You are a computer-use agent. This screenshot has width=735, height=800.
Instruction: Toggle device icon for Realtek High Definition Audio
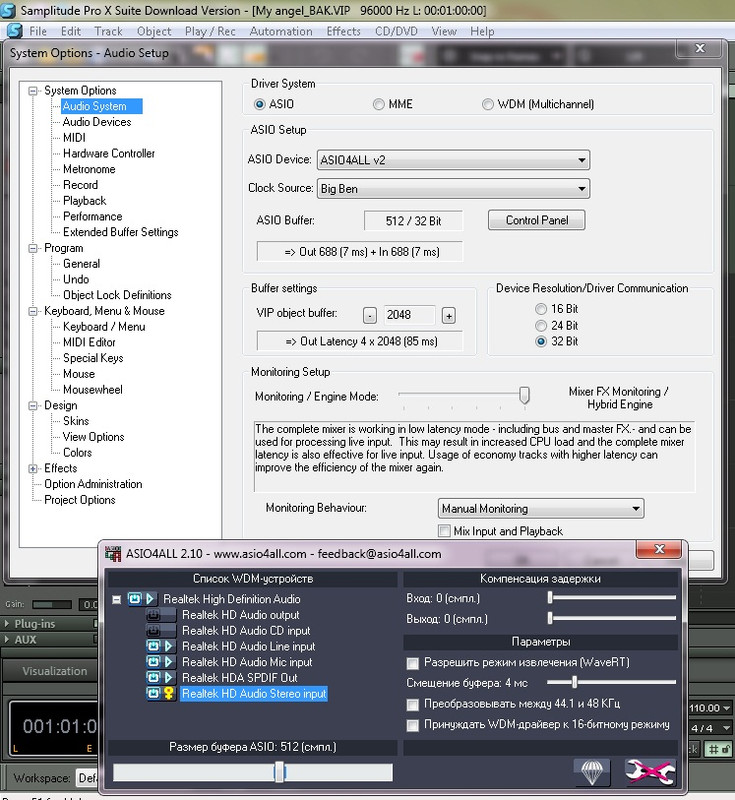click(x=135, y=598)
